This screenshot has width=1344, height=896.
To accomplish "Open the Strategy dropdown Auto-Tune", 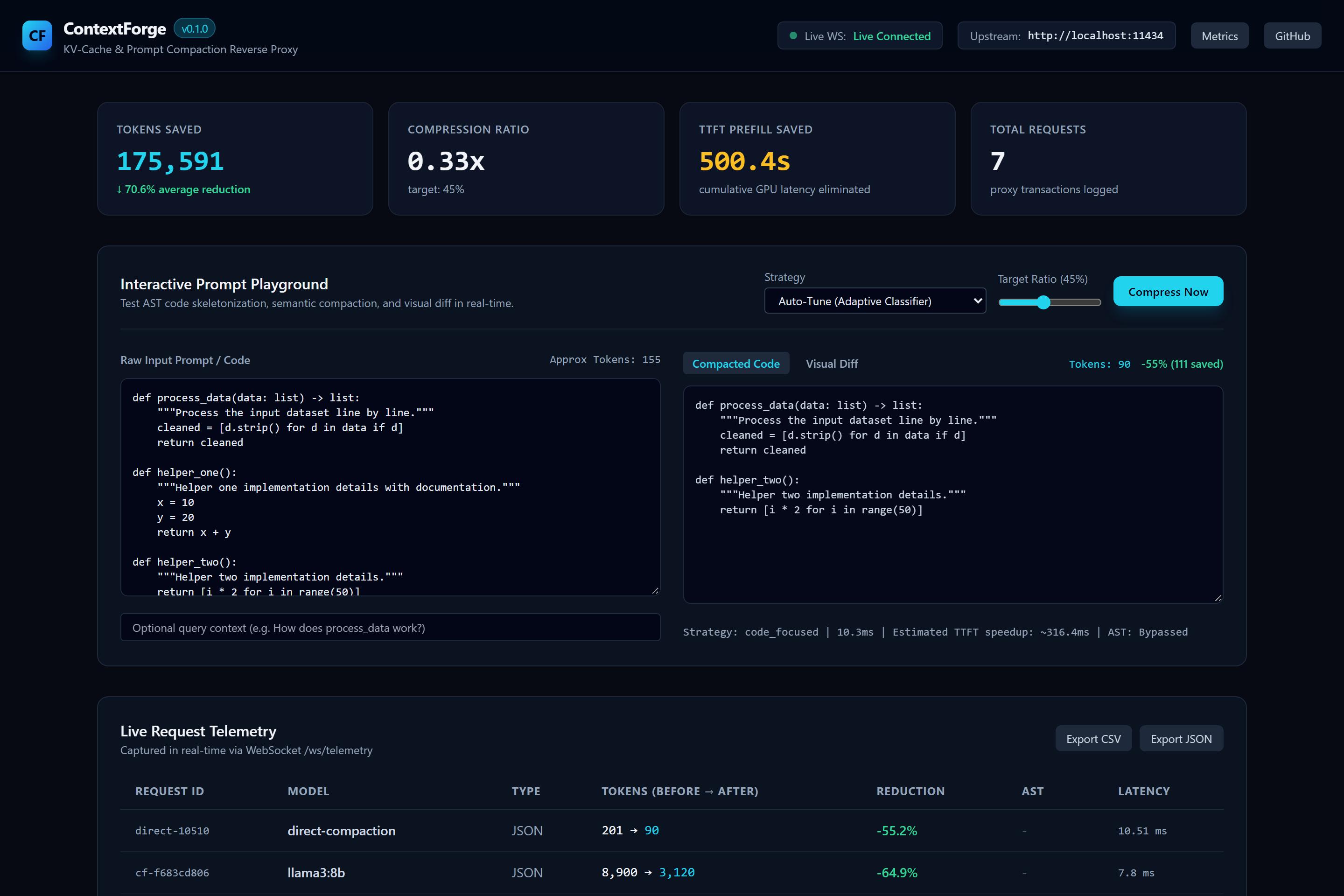I will [x=875, y=301].
